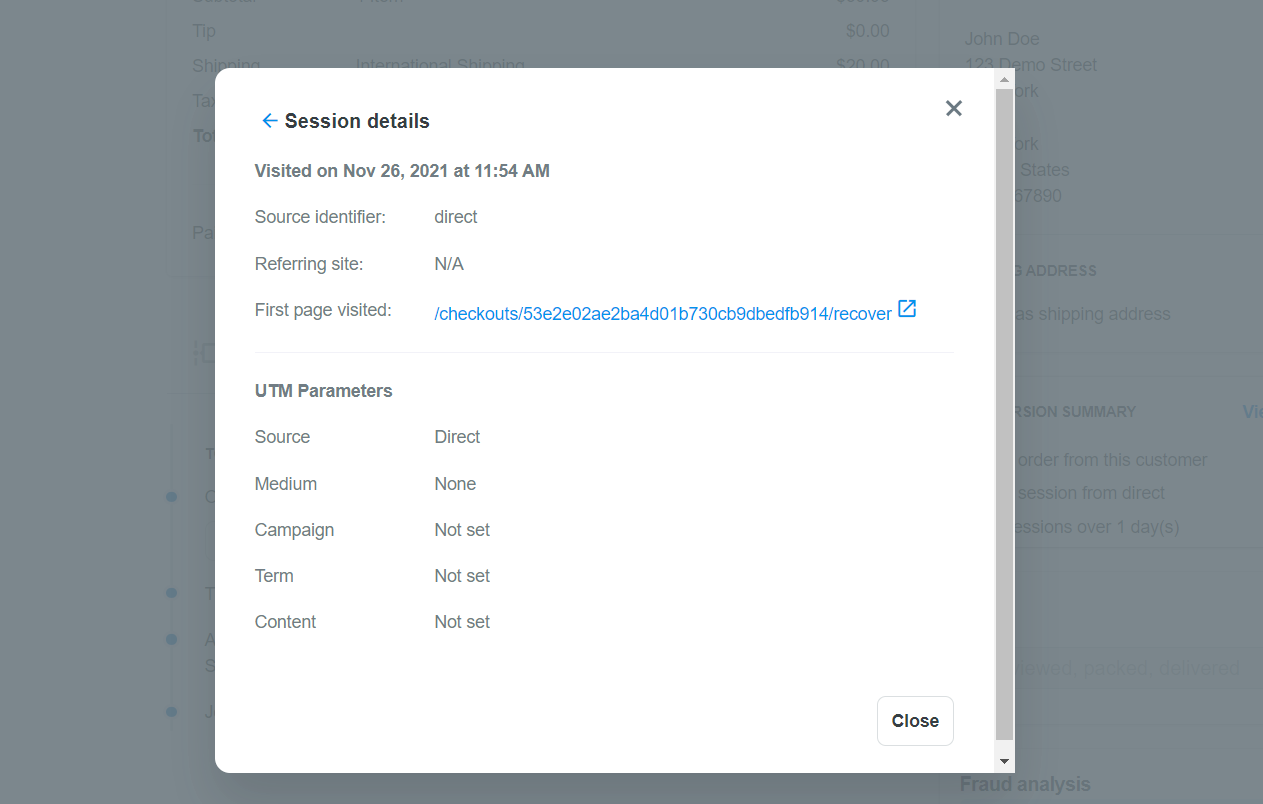Click the Fraud analysis heading
Image resolution: width=1263 pixels, height=804 pixels.
[1025, 784]
